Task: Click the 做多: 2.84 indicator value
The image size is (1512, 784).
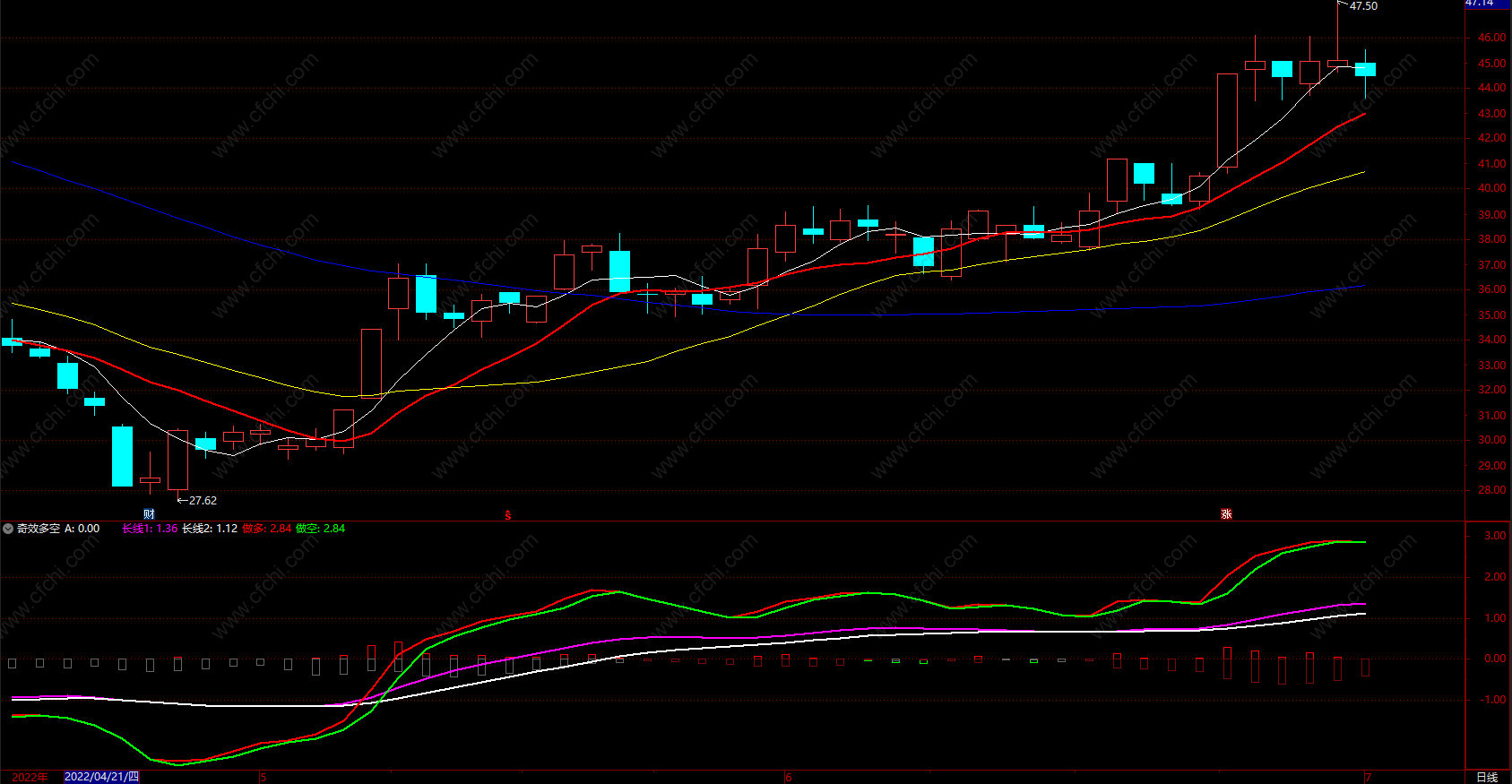Action: (x=266, y=529)
